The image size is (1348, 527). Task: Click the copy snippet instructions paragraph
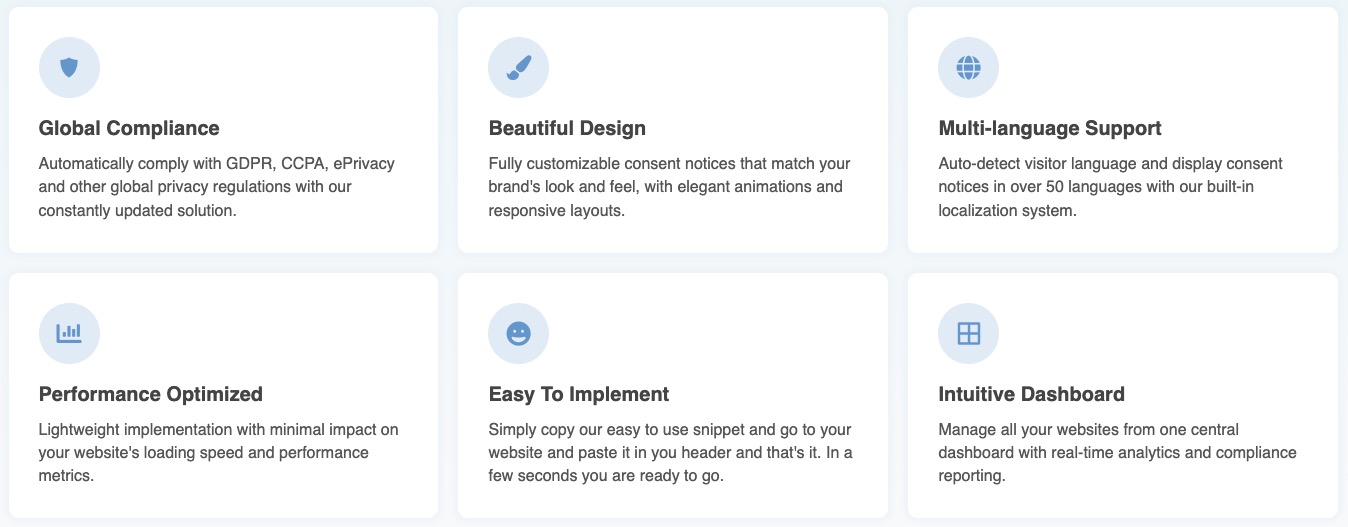pos(670,452)
